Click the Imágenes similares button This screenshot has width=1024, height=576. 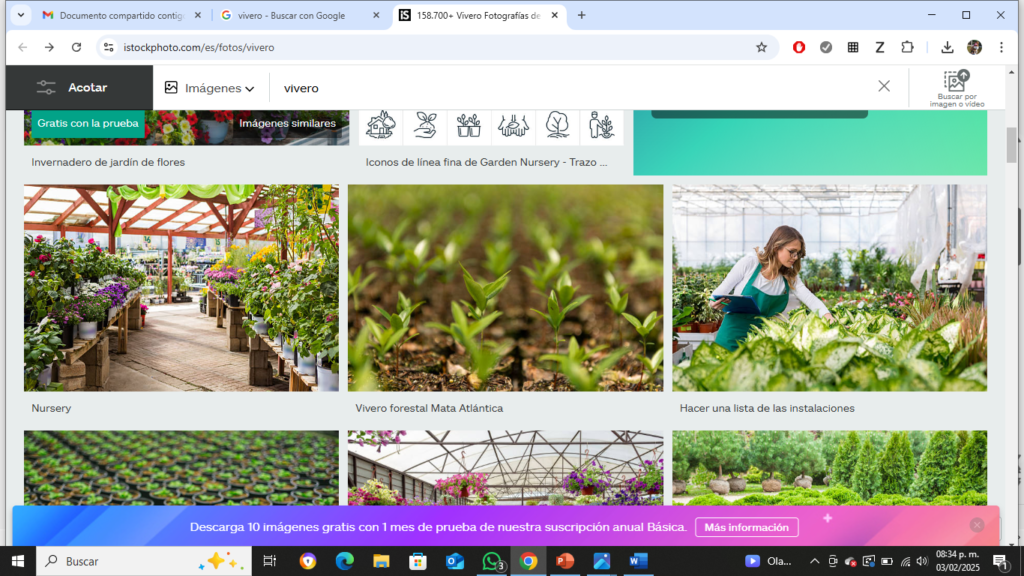[x=287, y=123]
